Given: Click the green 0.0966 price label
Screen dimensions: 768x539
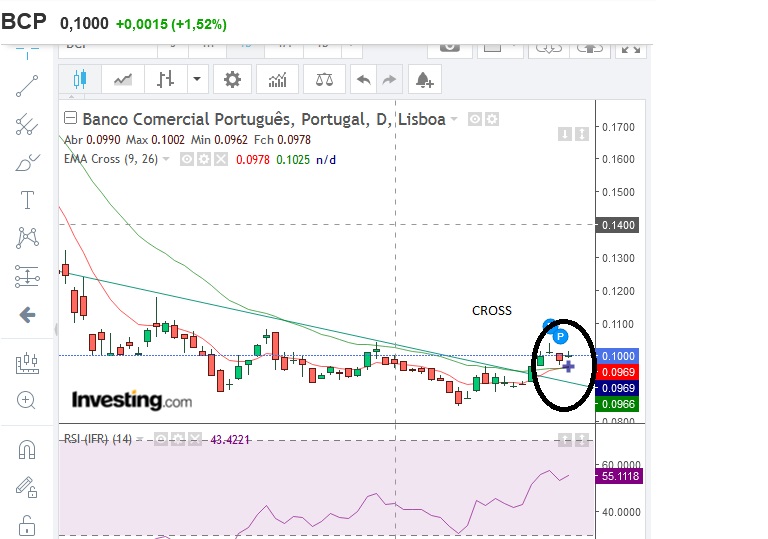Looking at the screenshot, I should click(617, 404).
